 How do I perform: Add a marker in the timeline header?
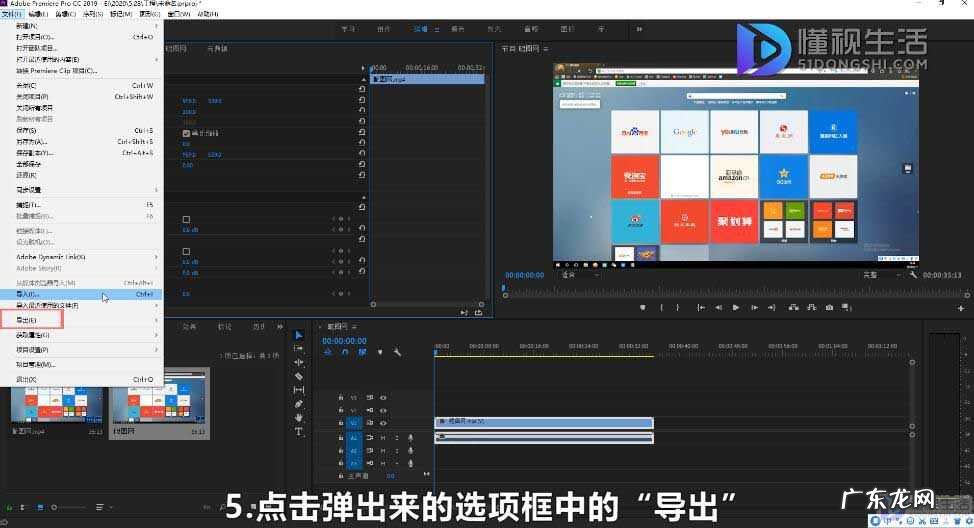380,353
